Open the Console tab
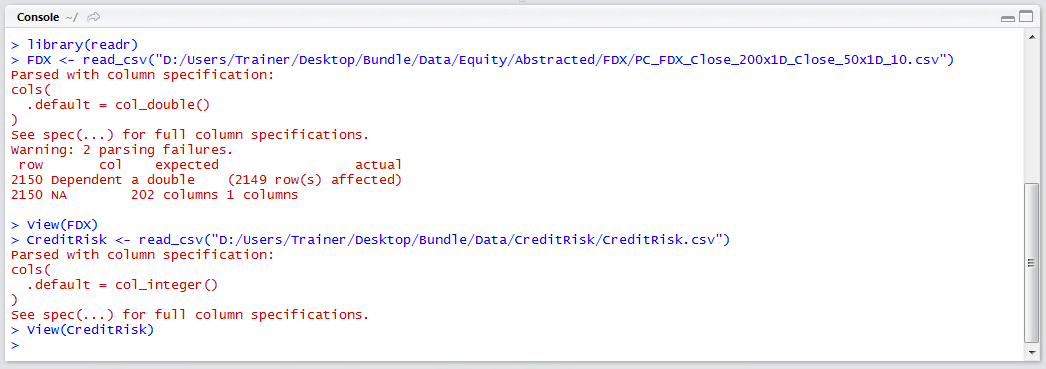The width and height of the screenshot is (1046, 369). [37, 17]
